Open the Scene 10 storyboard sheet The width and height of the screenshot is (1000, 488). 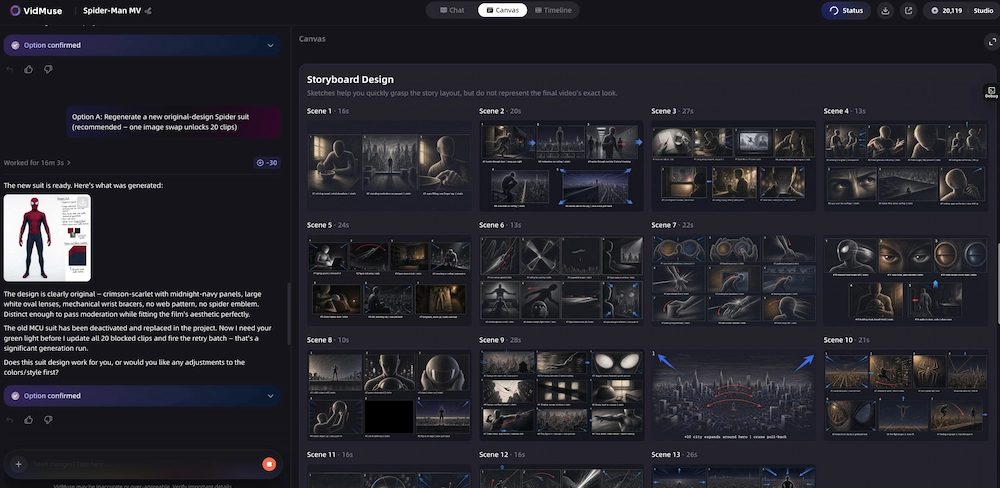pyautogui.click(x=906, y=395)
